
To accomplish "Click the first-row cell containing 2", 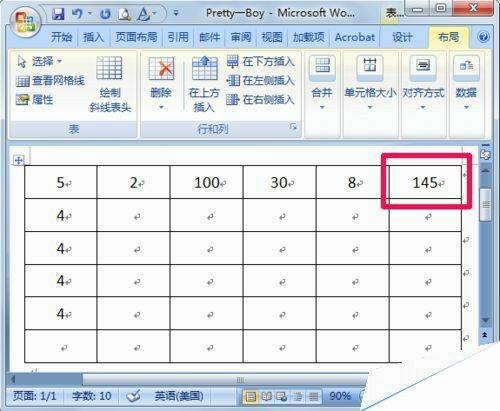I will (134, 182).
